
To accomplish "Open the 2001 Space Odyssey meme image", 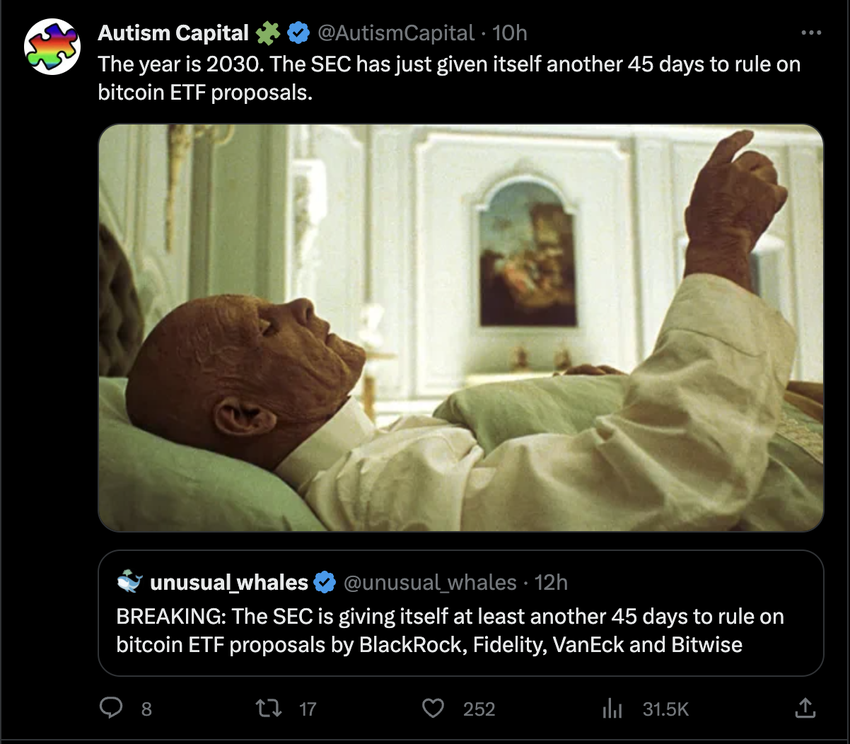I will coord(460,327).
